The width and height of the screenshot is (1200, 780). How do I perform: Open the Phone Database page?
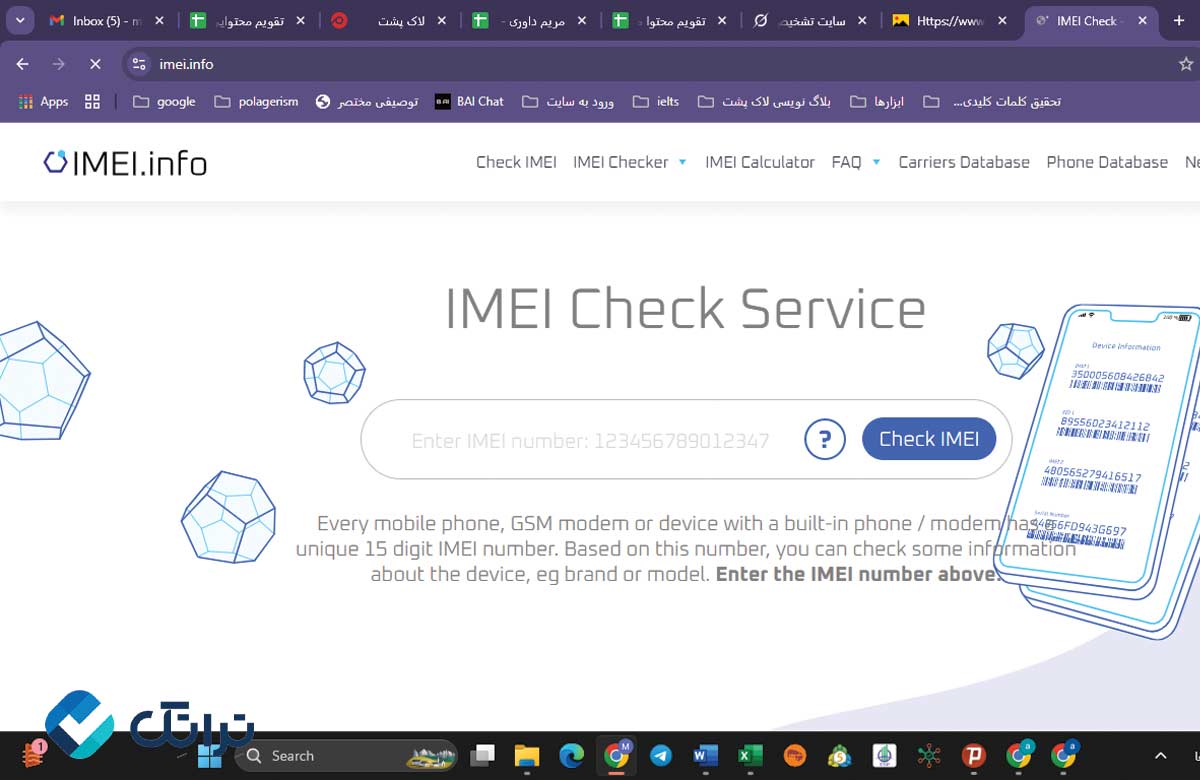pos(1107,162)
